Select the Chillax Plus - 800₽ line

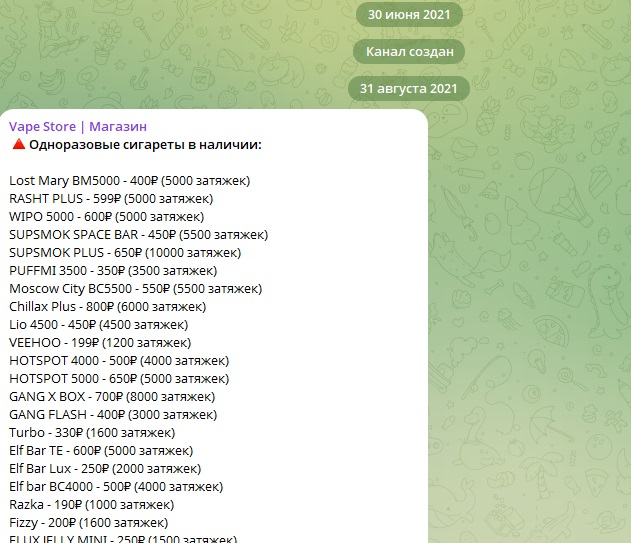coord(107,307)
